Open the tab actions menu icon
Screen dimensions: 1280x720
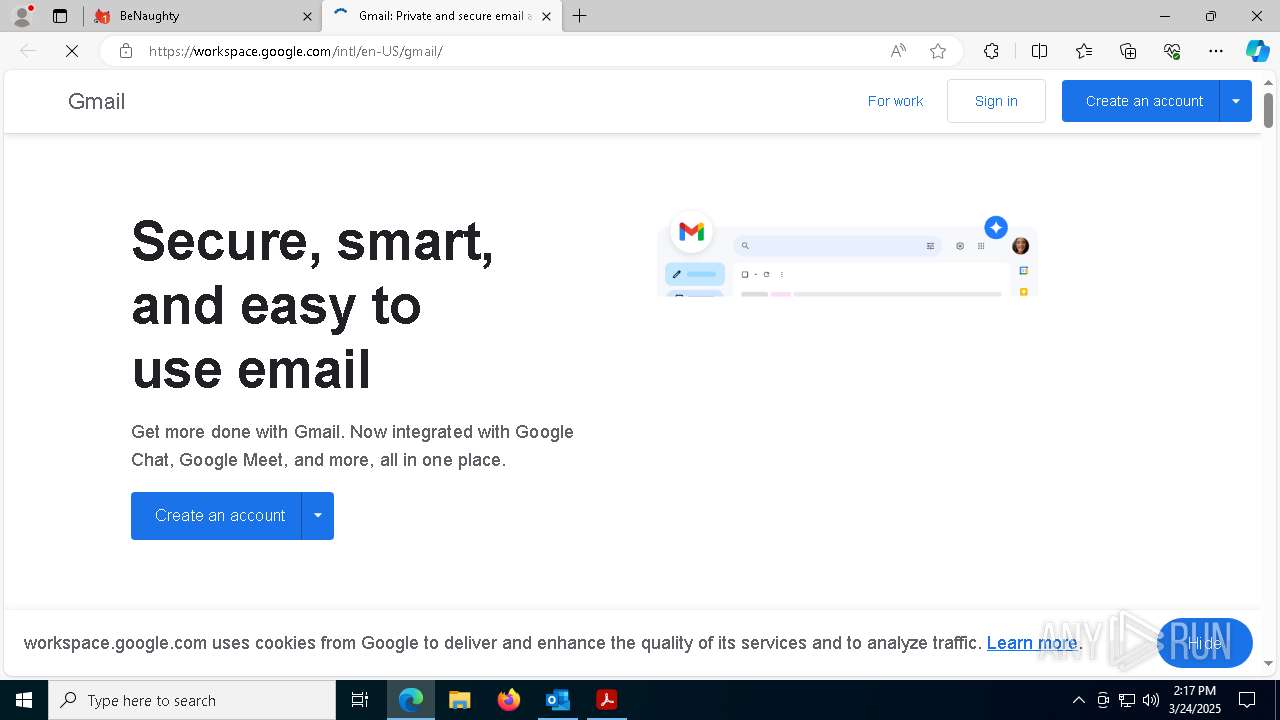coord(60,16)
